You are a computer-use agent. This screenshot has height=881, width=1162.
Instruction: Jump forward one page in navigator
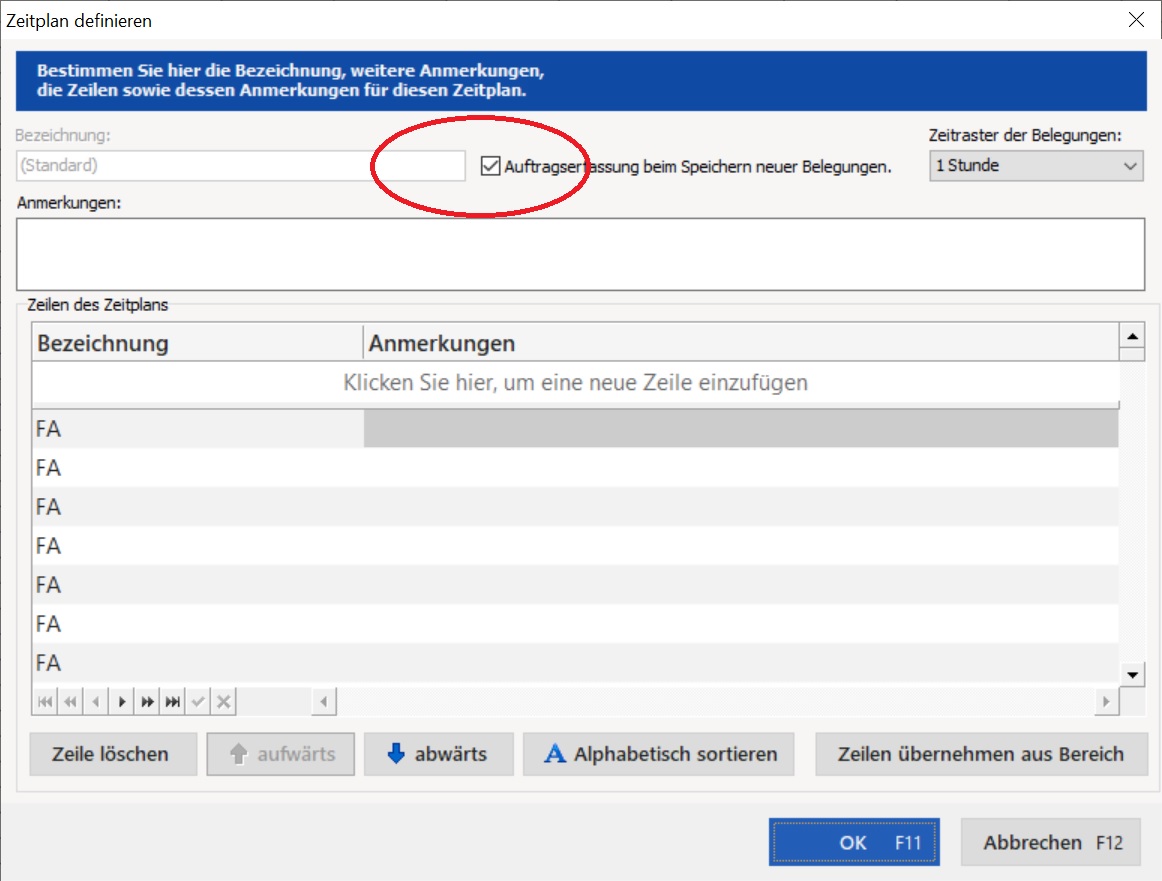147,702
